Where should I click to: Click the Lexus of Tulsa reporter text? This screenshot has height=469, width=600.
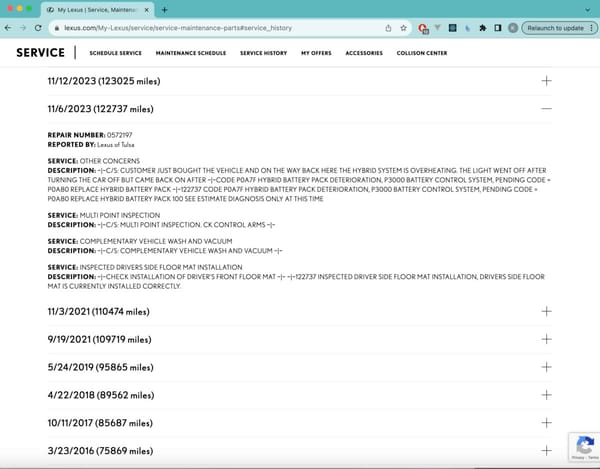pos(116,145)
